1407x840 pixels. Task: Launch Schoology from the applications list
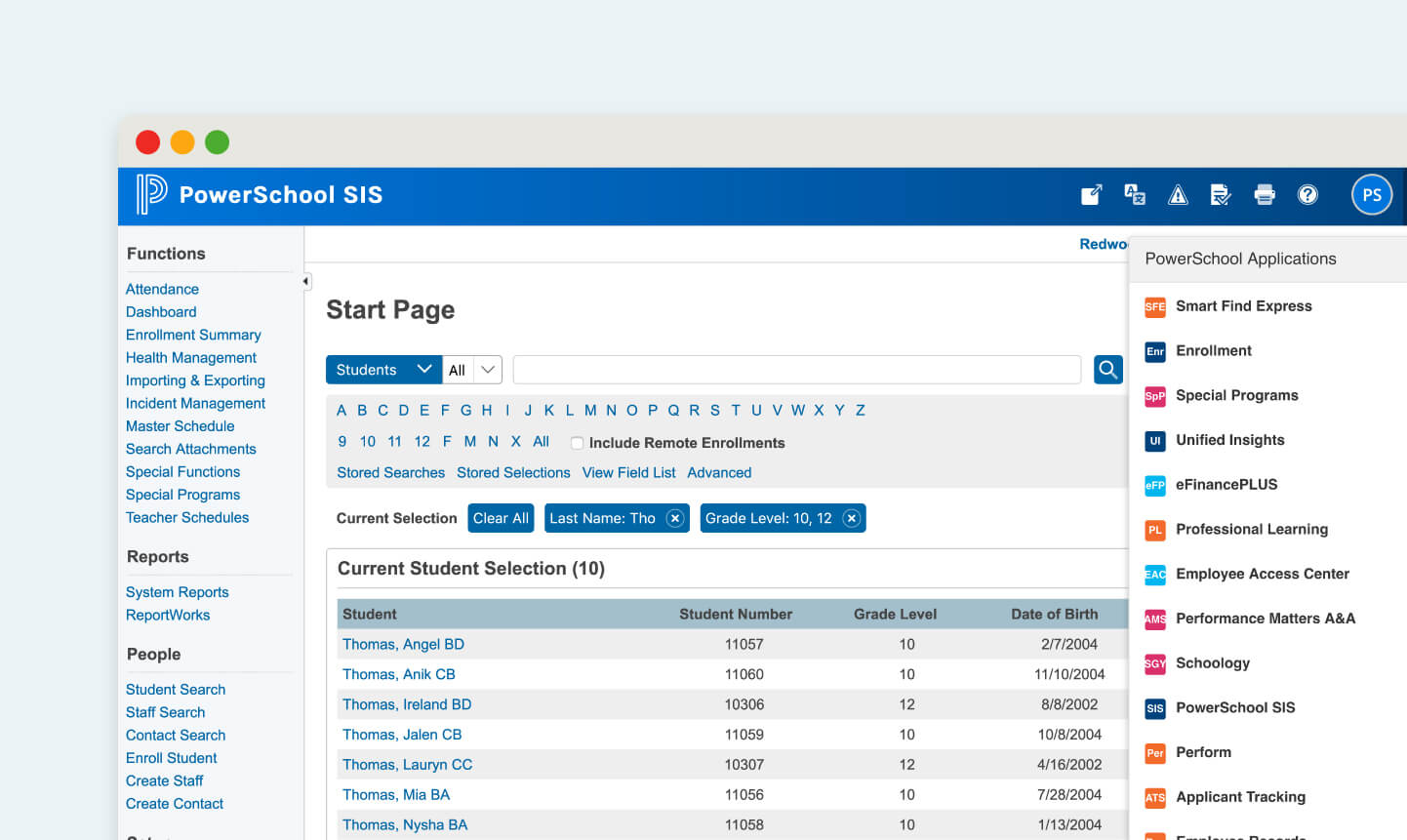[1212, 663]
